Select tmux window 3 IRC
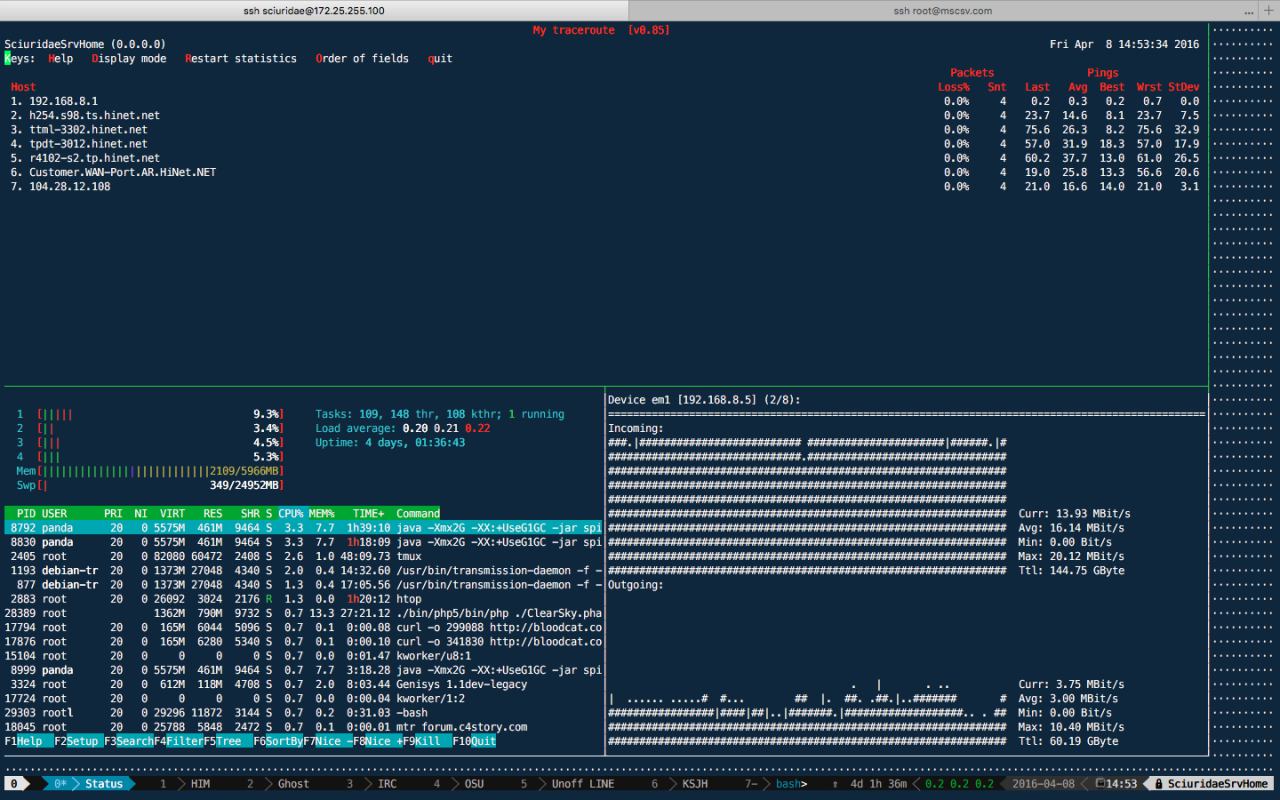 click(x=373, y=784)
